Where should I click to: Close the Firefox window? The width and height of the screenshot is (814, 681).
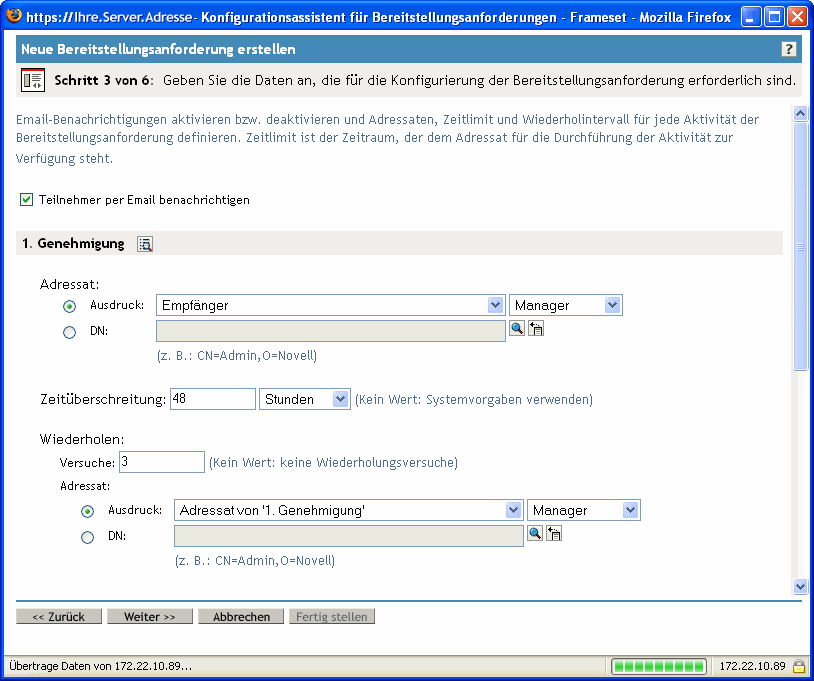[x=797, y=17]
